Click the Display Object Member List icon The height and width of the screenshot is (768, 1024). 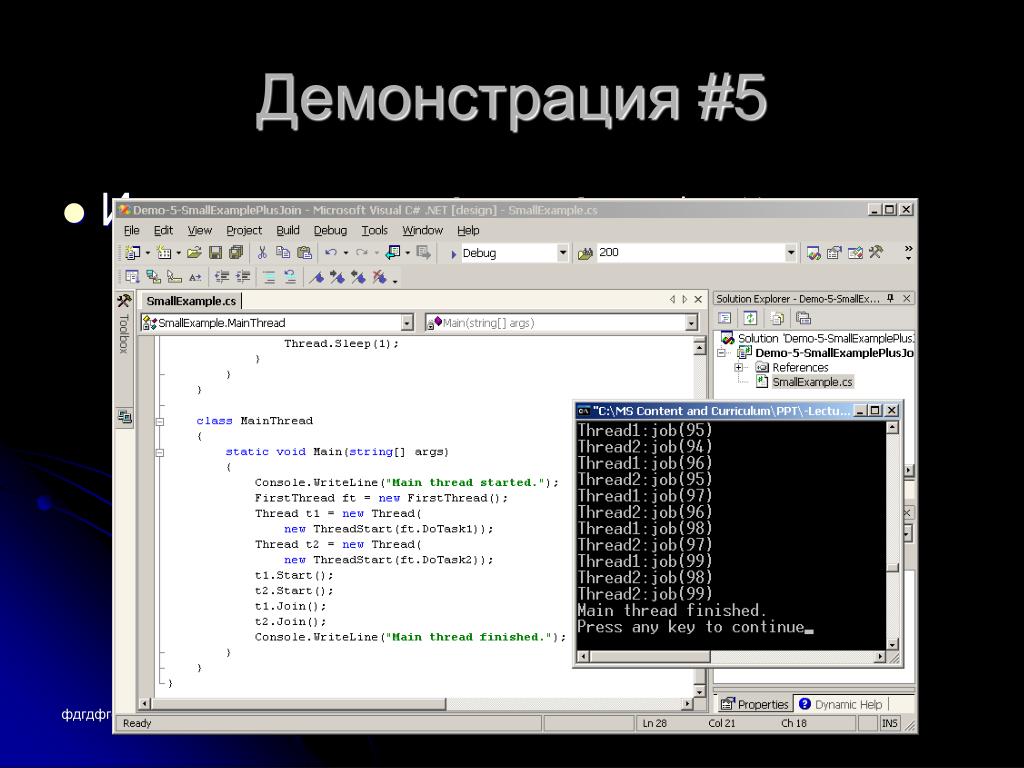click(133, 277)
